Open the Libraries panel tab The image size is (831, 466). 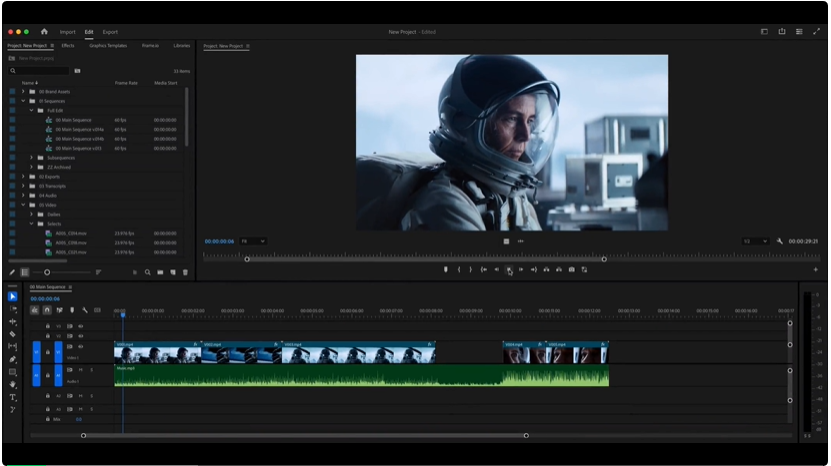click(x=182, y=46)
